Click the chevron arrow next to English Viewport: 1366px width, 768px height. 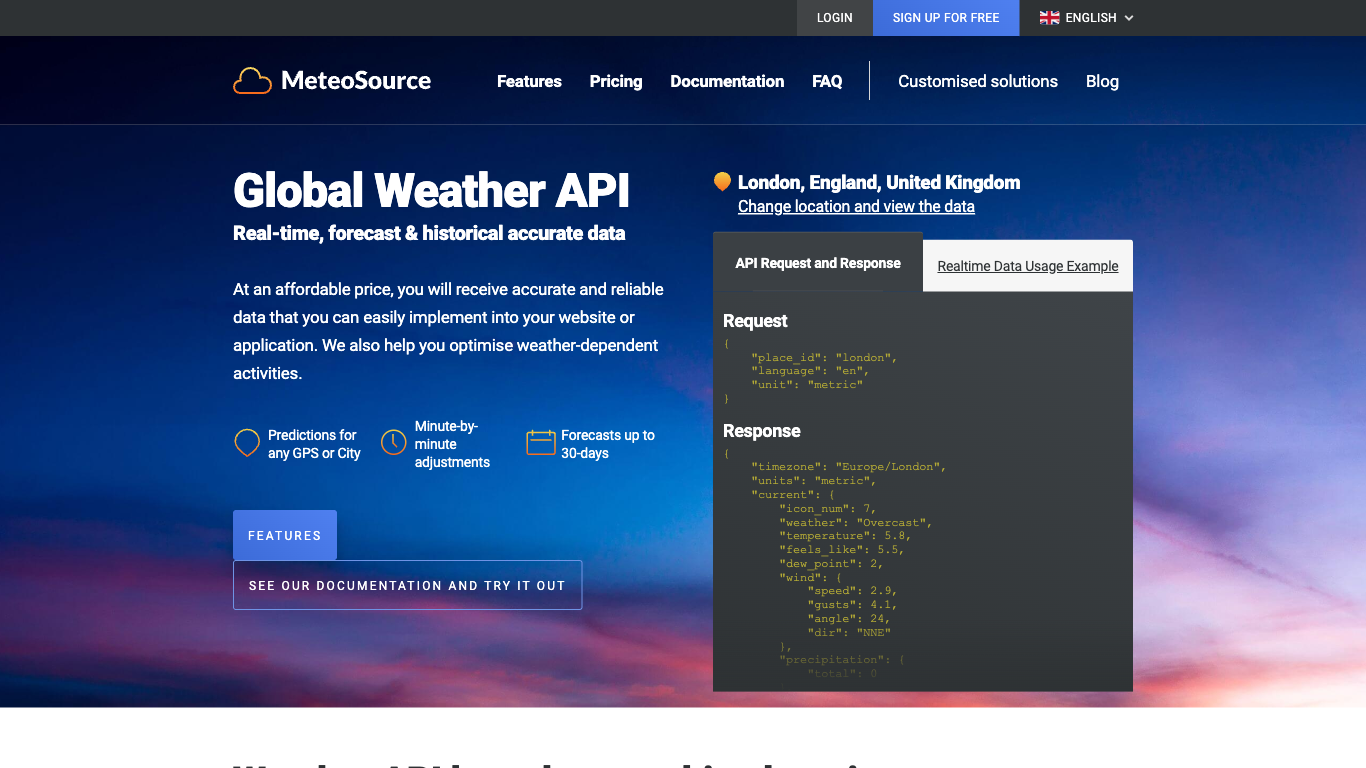coord(1129,18)
